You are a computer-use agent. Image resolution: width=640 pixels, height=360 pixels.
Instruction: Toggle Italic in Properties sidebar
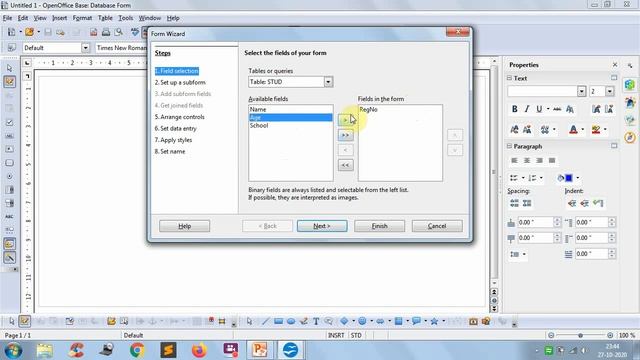coord(527,109)
